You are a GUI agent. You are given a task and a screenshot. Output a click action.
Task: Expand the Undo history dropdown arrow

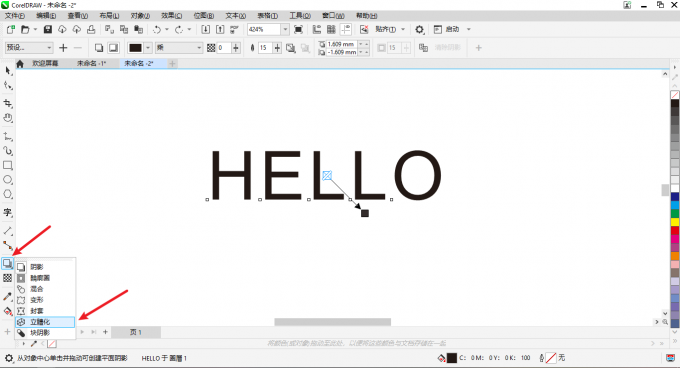[167, 29]
